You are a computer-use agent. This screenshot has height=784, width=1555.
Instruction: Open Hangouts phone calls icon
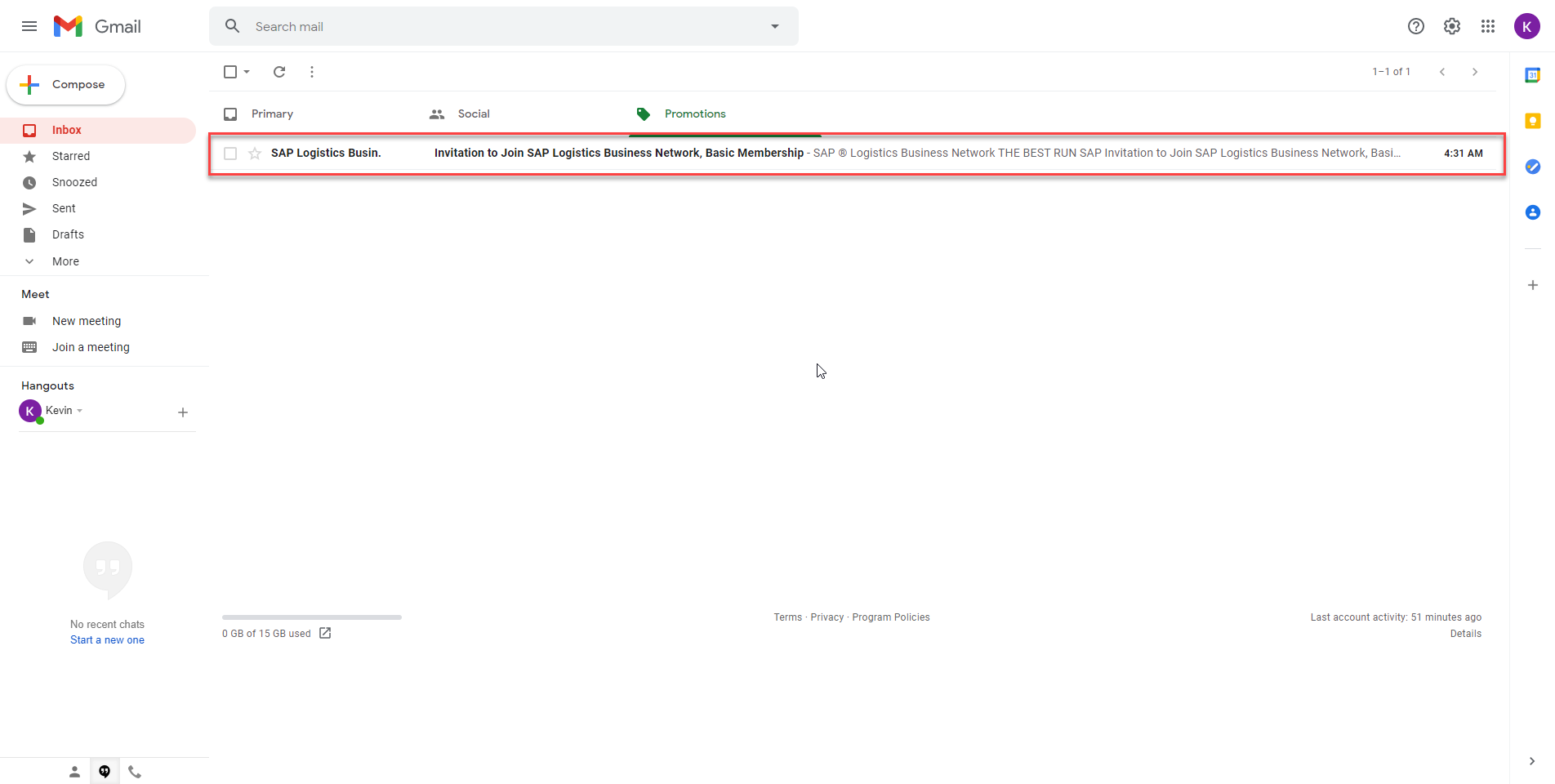click(135, 772)
